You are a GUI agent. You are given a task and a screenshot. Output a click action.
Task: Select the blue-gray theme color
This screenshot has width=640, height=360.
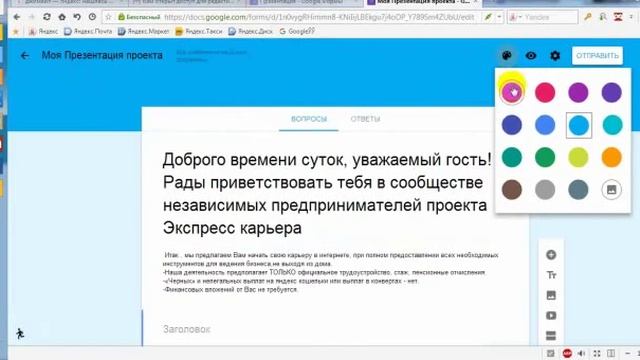point(578,189)
